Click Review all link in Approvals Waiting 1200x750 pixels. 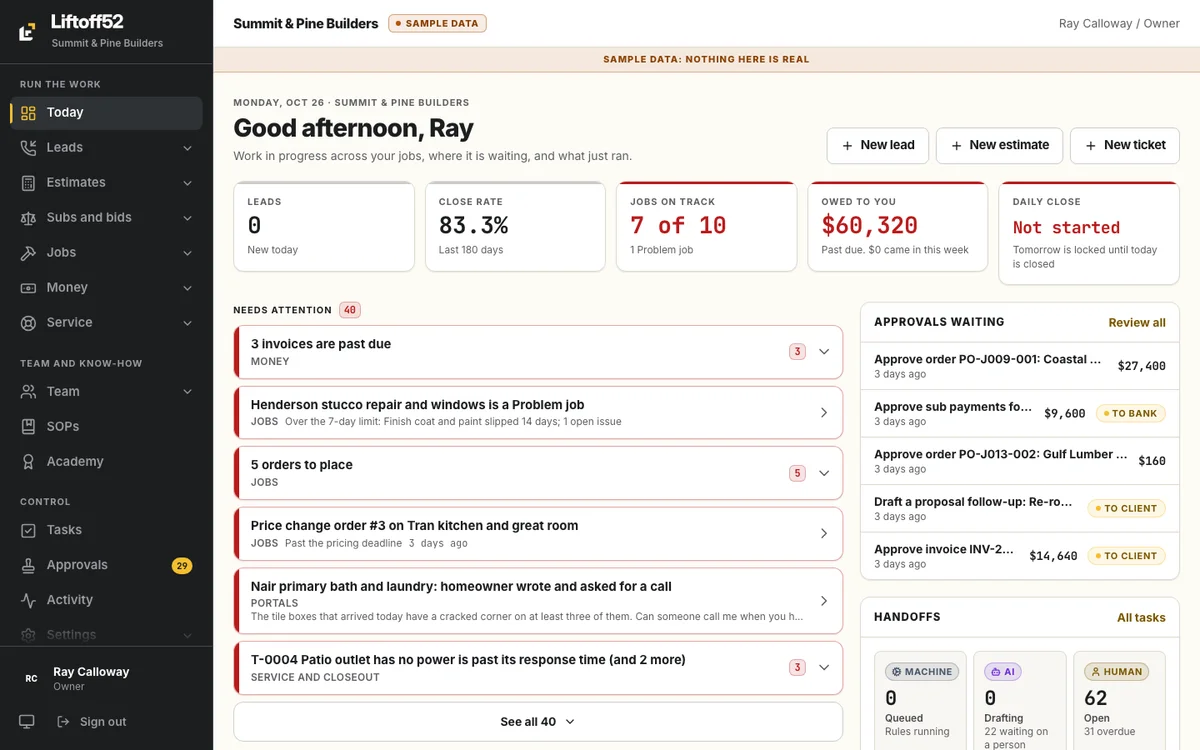click(1137, 323)
